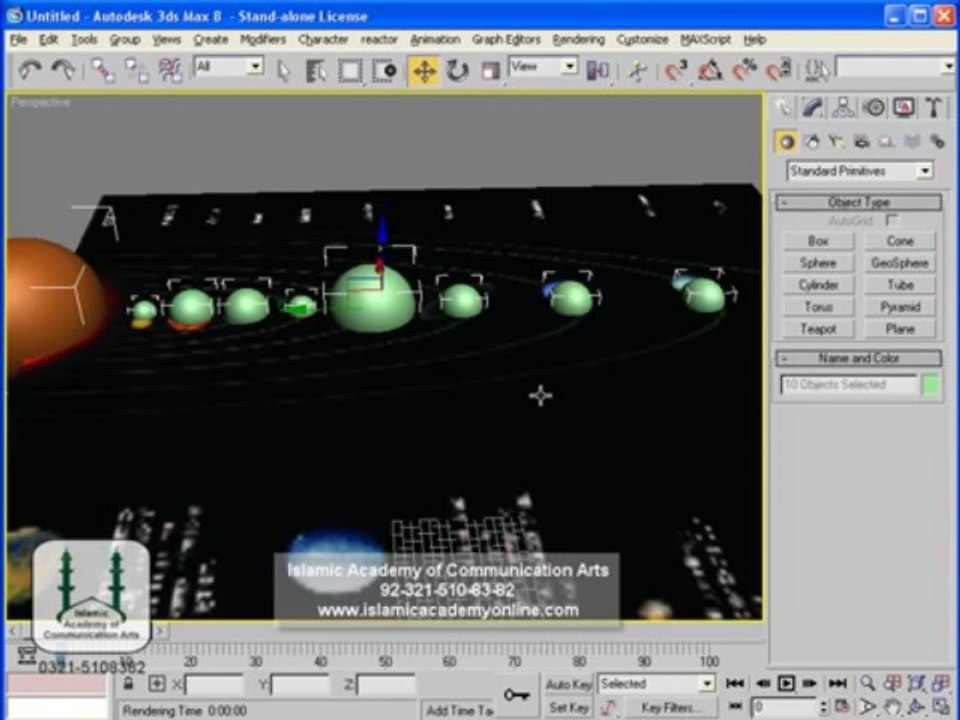
Task: Click the Redo arrow icon
Action: [x=62, y=70]
